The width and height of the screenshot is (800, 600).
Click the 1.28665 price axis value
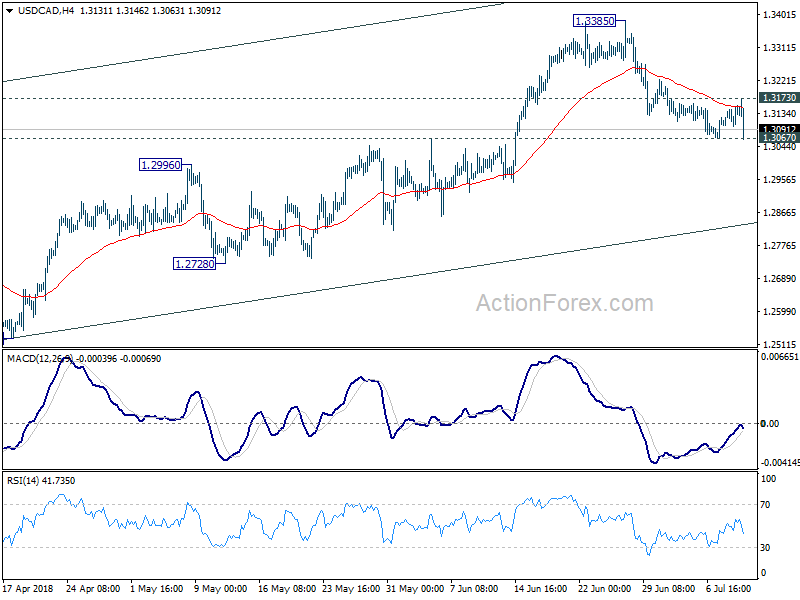779,213
